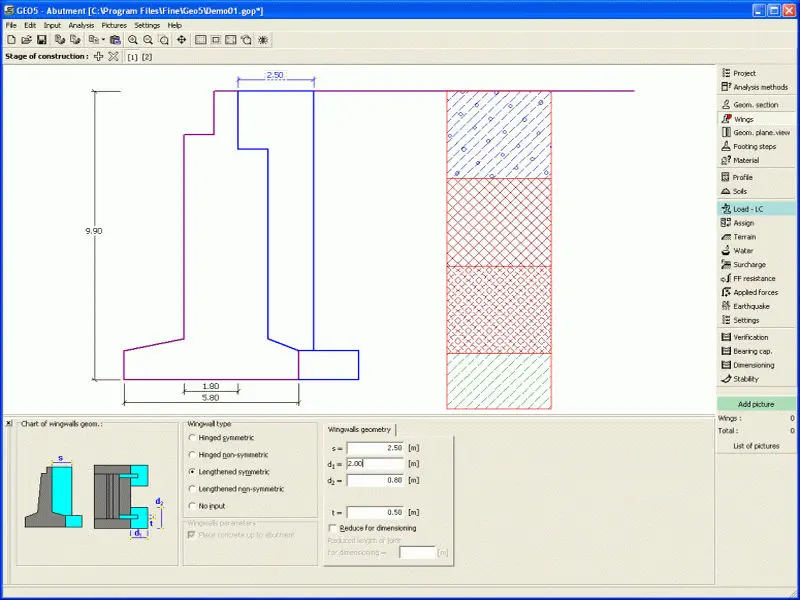Click the d2 value input field
The image size is (800, 600).
(375, 480)
